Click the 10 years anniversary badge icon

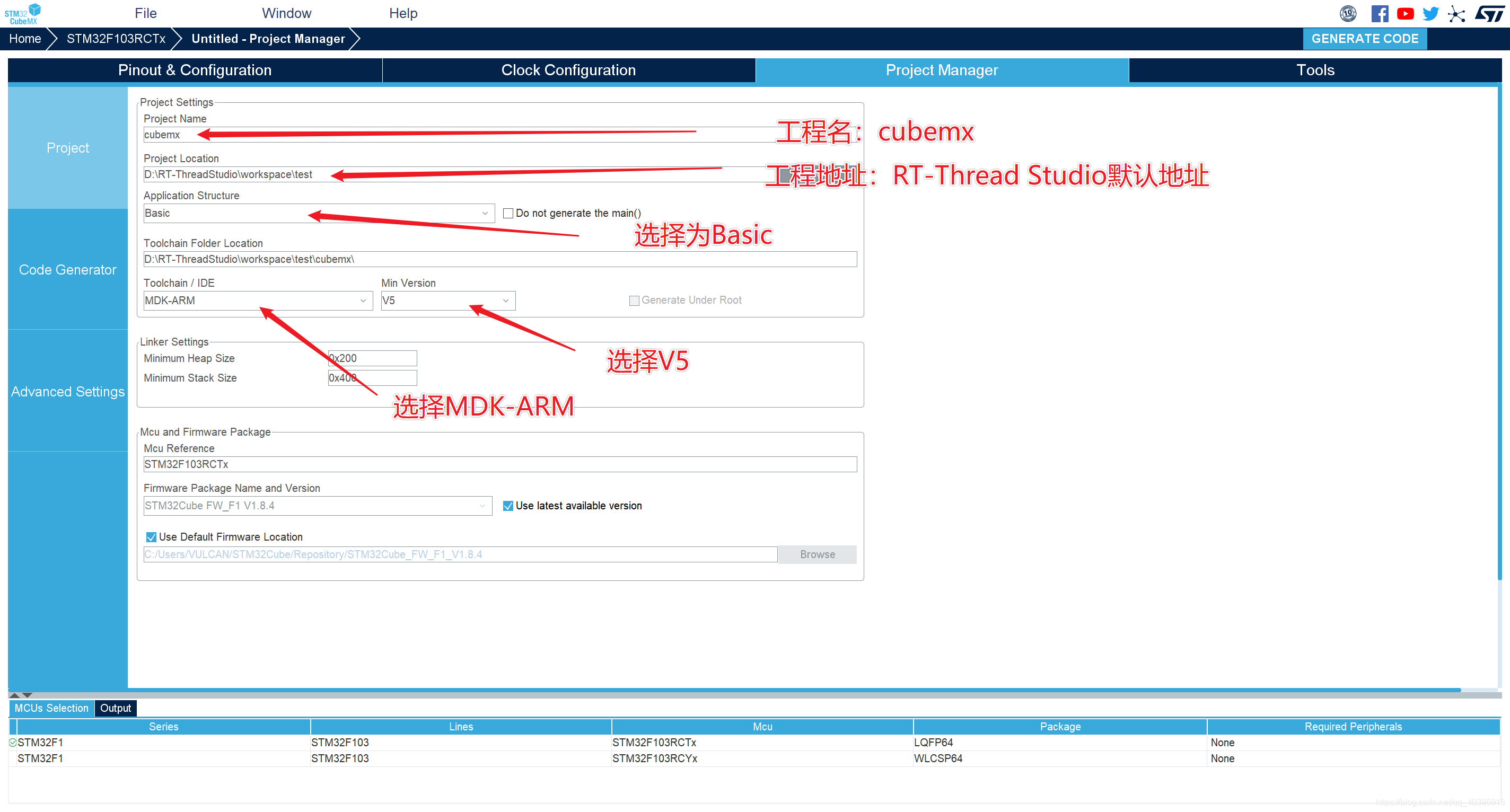click(1348, 13)
